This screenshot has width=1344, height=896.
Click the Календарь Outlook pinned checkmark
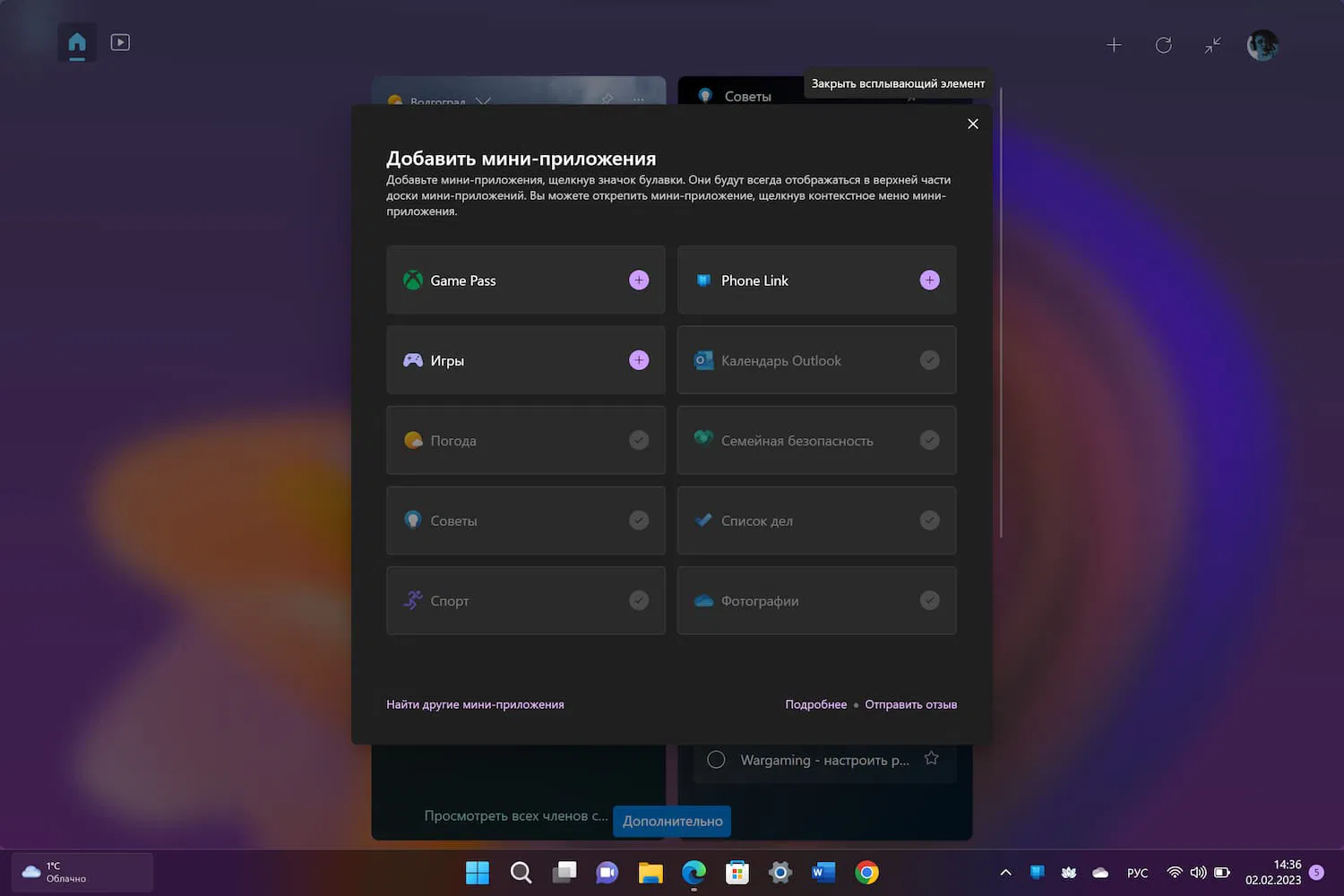pyautogui.click(x=930, y=360)
